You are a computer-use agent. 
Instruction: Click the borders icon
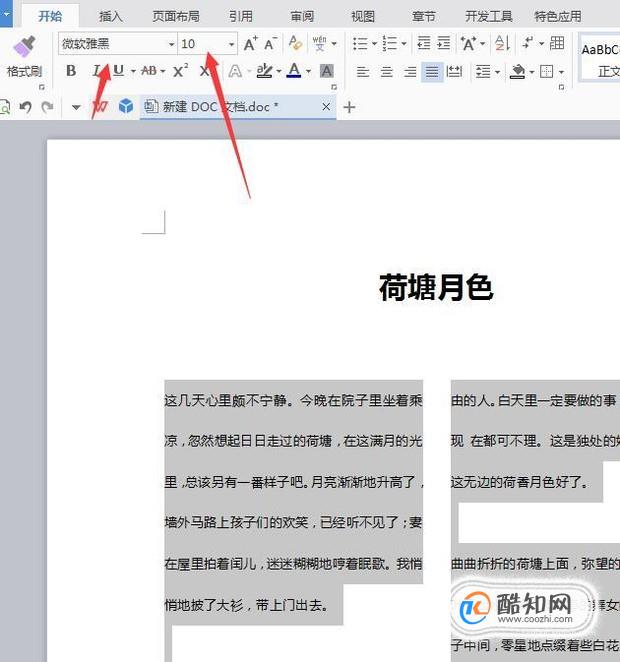point(547,72)
